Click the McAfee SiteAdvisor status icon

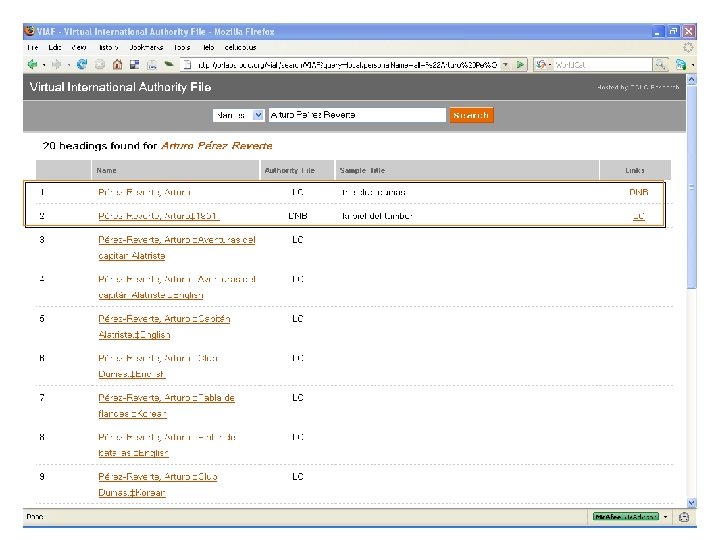[625, 517]
